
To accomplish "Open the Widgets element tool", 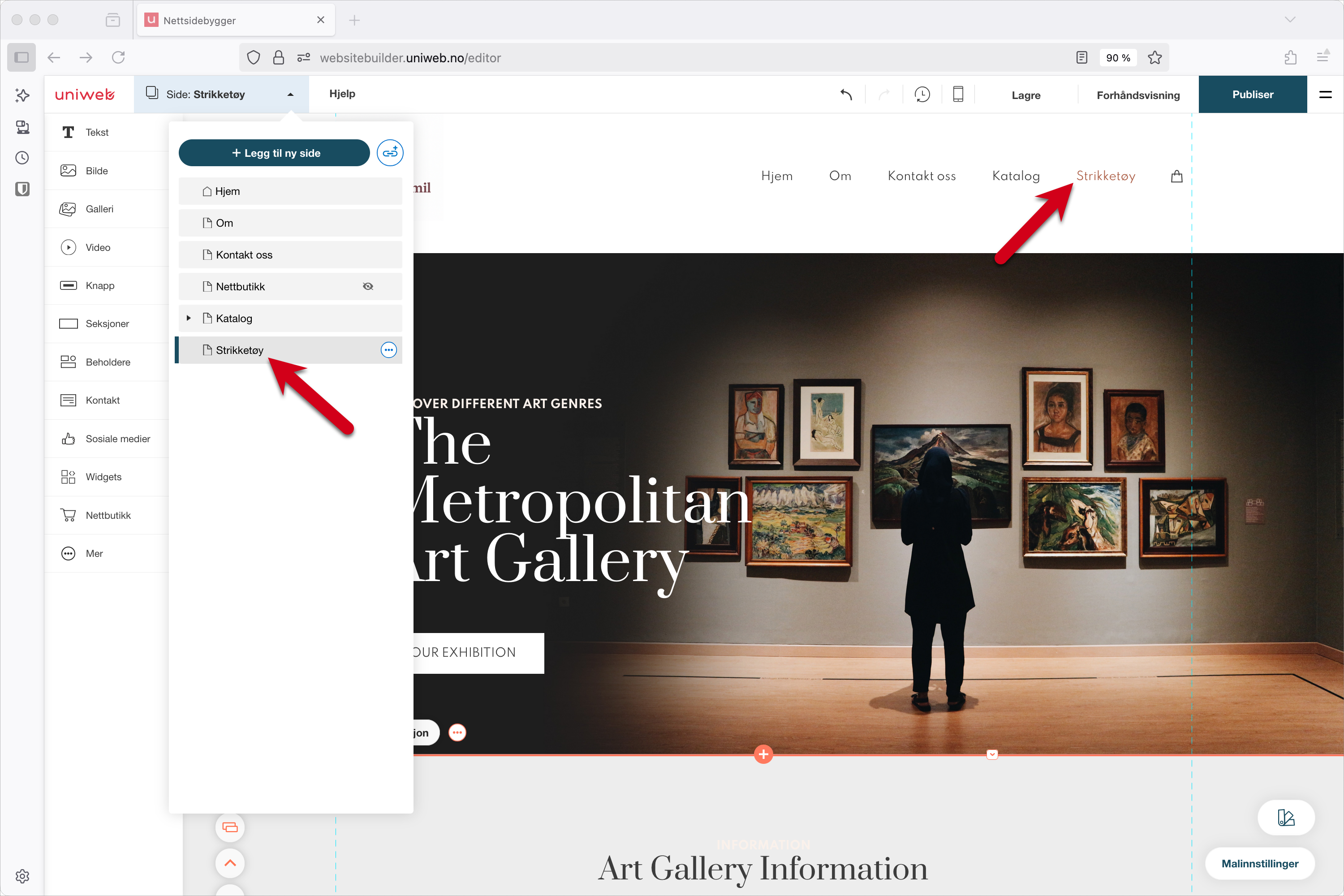I will pyautogui.click(x=107, y=477).
